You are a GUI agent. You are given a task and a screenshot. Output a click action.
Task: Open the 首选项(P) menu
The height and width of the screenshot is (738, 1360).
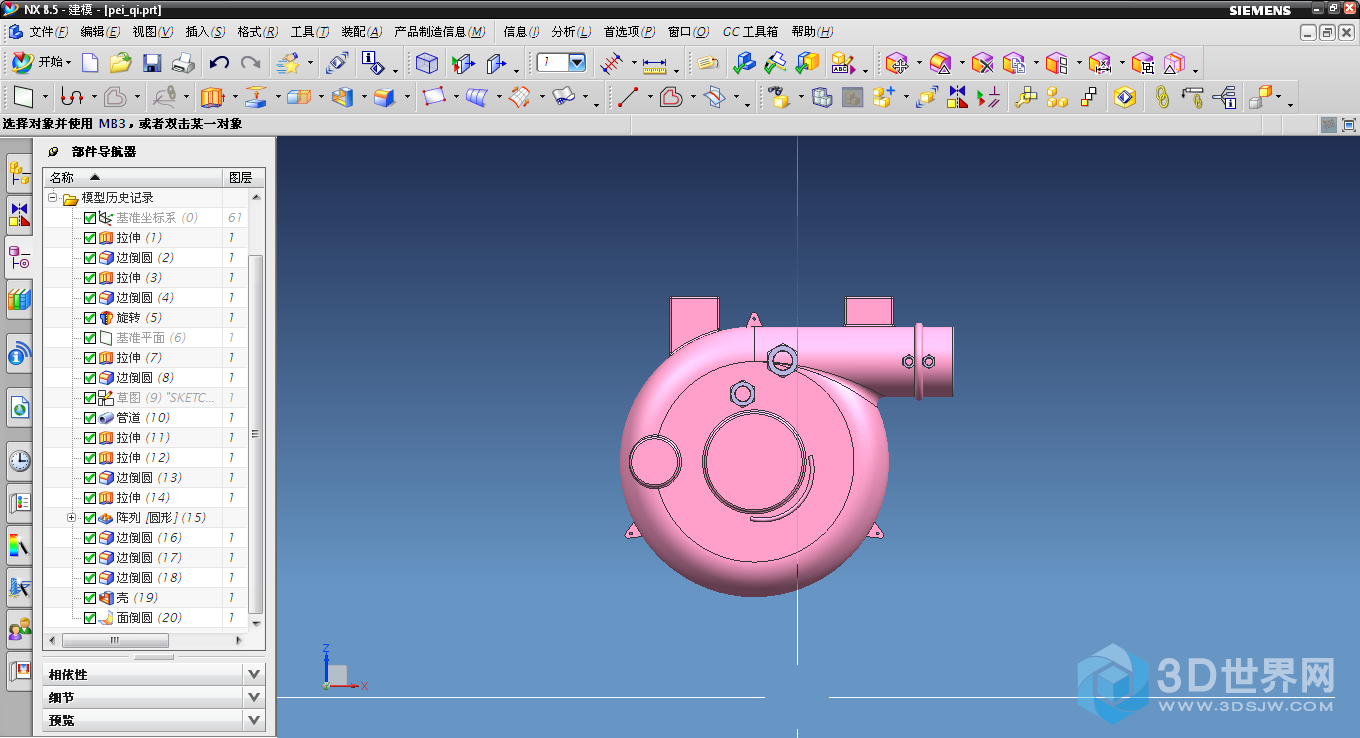630,32
